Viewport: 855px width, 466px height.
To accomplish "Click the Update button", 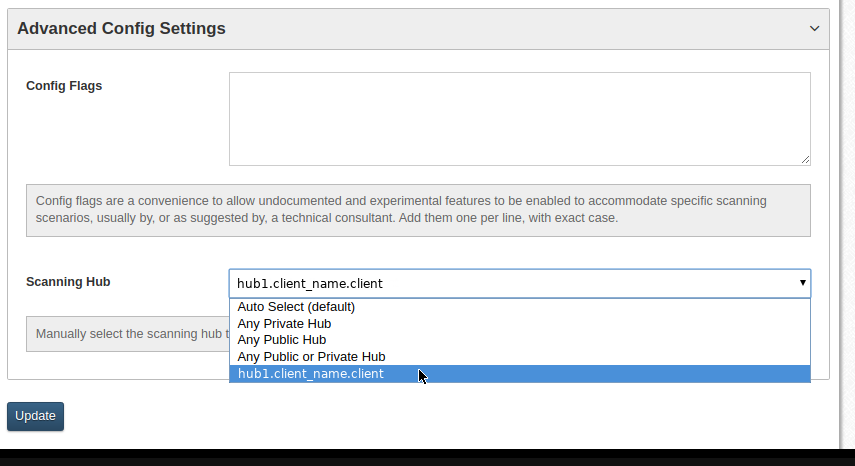I will (35, 416).
